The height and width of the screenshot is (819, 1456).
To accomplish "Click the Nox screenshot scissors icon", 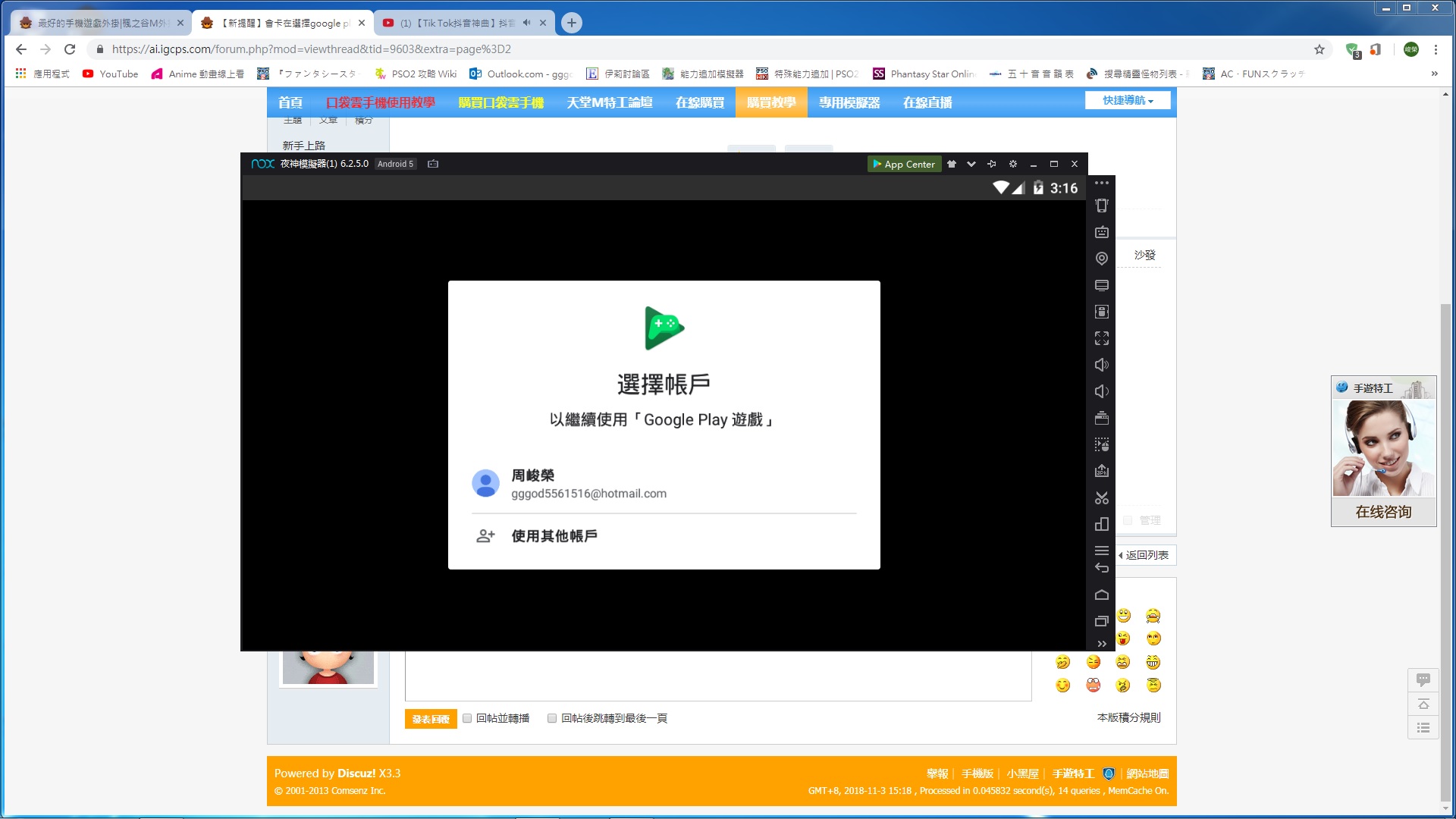I will coord(1102,497).
